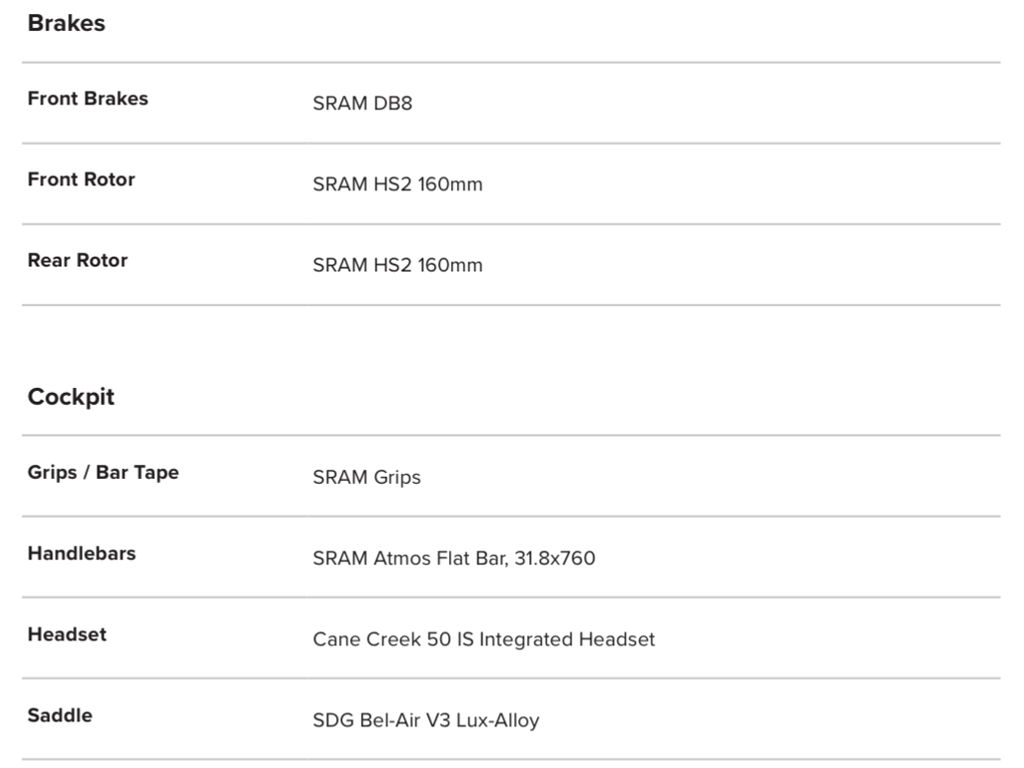1024x768 pixels.
Task: Click 'SDG Bel-Air' in the Saddle value
Action: 363,721
